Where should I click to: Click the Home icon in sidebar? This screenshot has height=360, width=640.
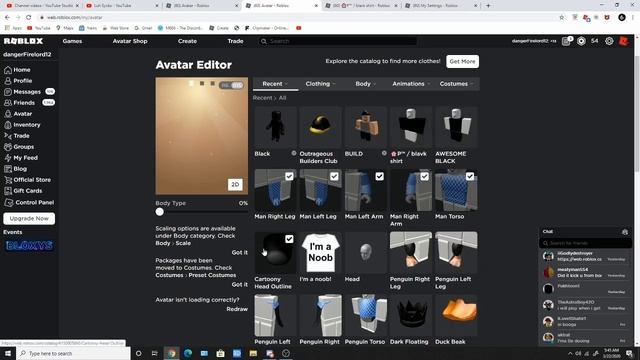[x=8, y=70]
